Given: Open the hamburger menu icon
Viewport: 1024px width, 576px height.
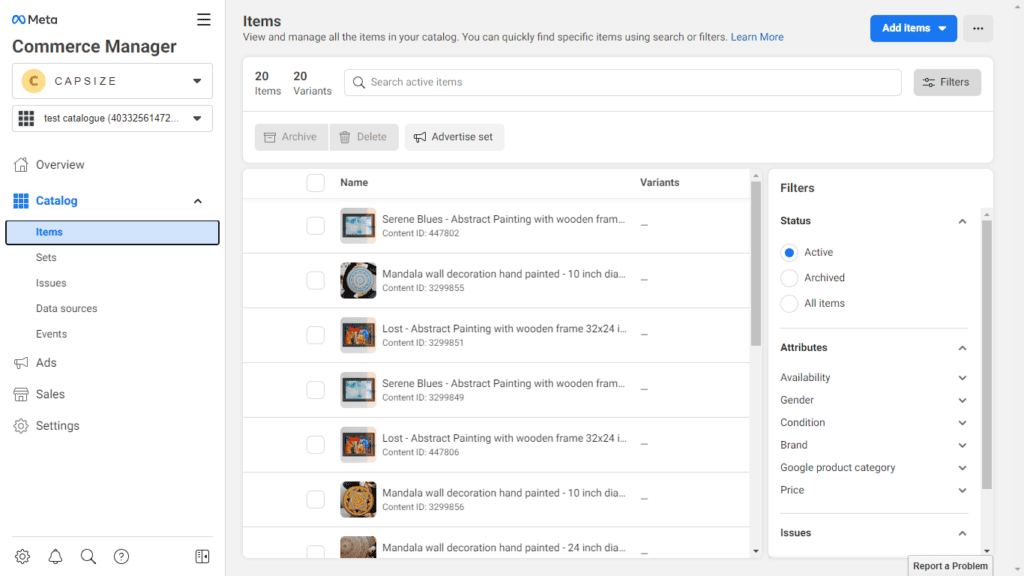Looking at the screenshot, I should [204, 20].
